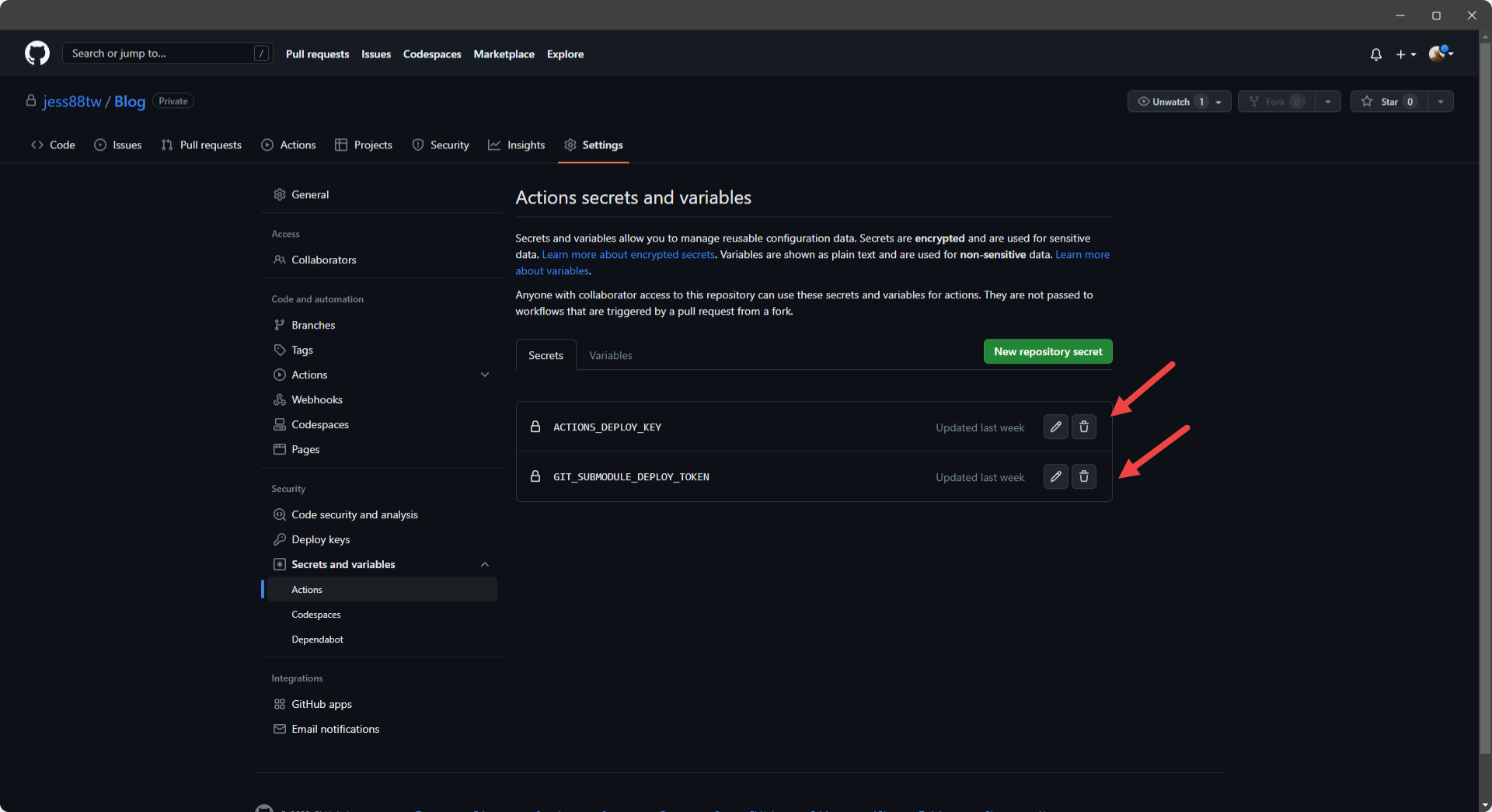This screenshot has height=812, width=1492.
Task: Open global Pull requests in top navigation
Action: coord(317,54)
